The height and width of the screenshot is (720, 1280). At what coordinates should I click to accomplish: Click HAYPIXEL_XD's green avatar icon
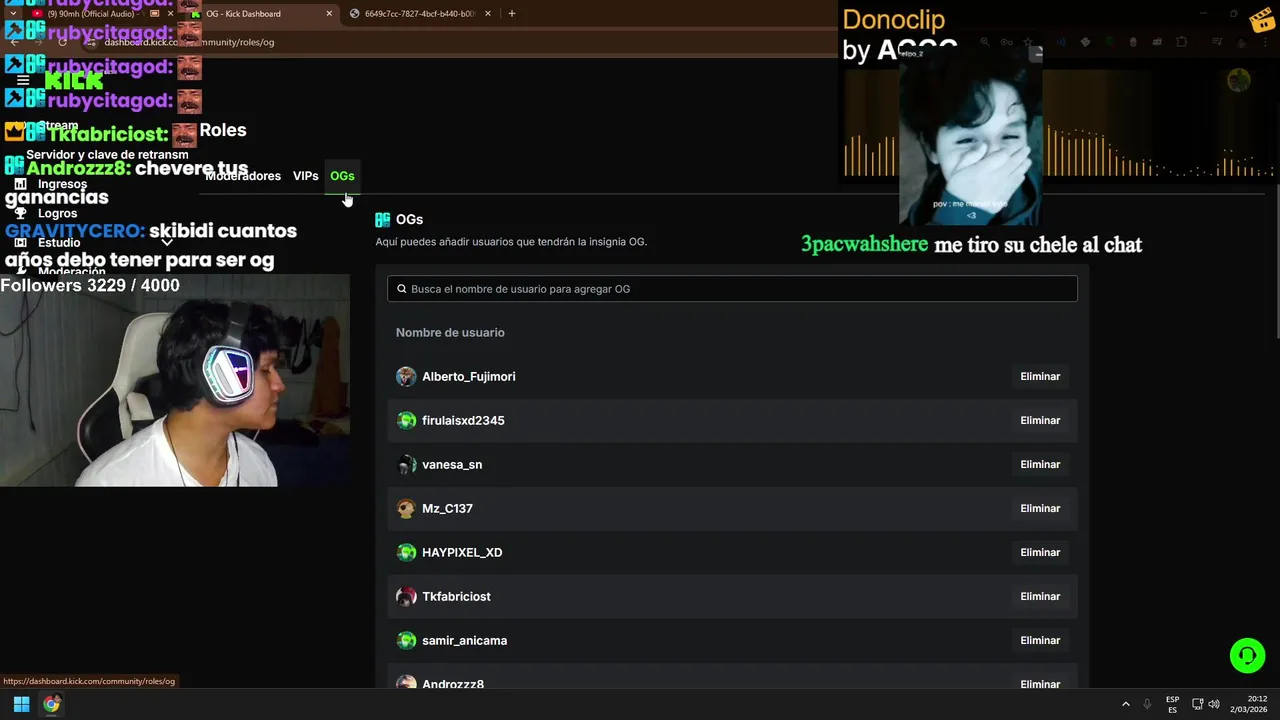[406, 552]
